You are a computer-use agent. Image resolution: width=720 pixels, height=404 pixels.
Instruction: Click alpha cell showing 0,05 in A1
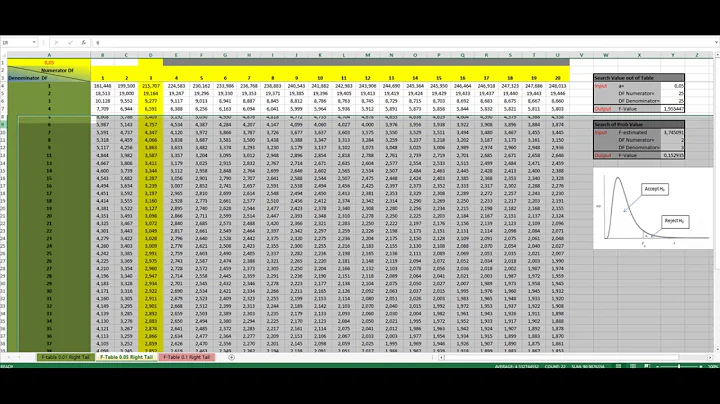point(49,62)
